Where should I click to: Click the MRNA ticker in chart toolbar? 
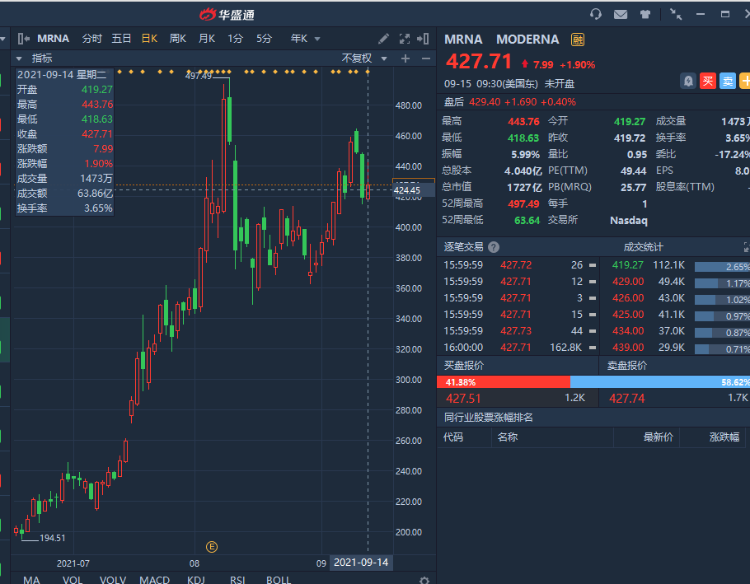(53, 39)
